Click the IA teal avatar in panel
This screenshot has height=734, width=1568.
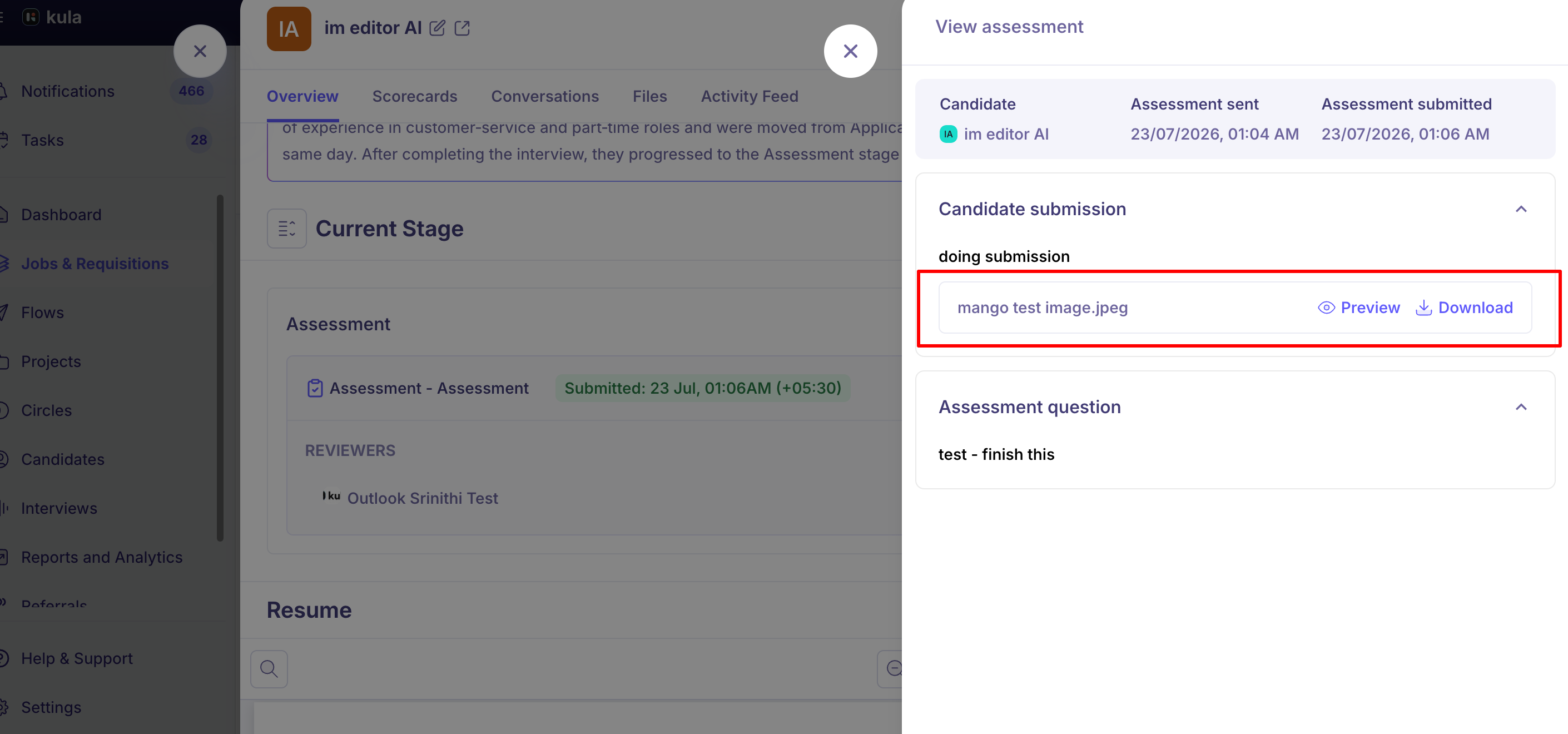coord(949,134)
